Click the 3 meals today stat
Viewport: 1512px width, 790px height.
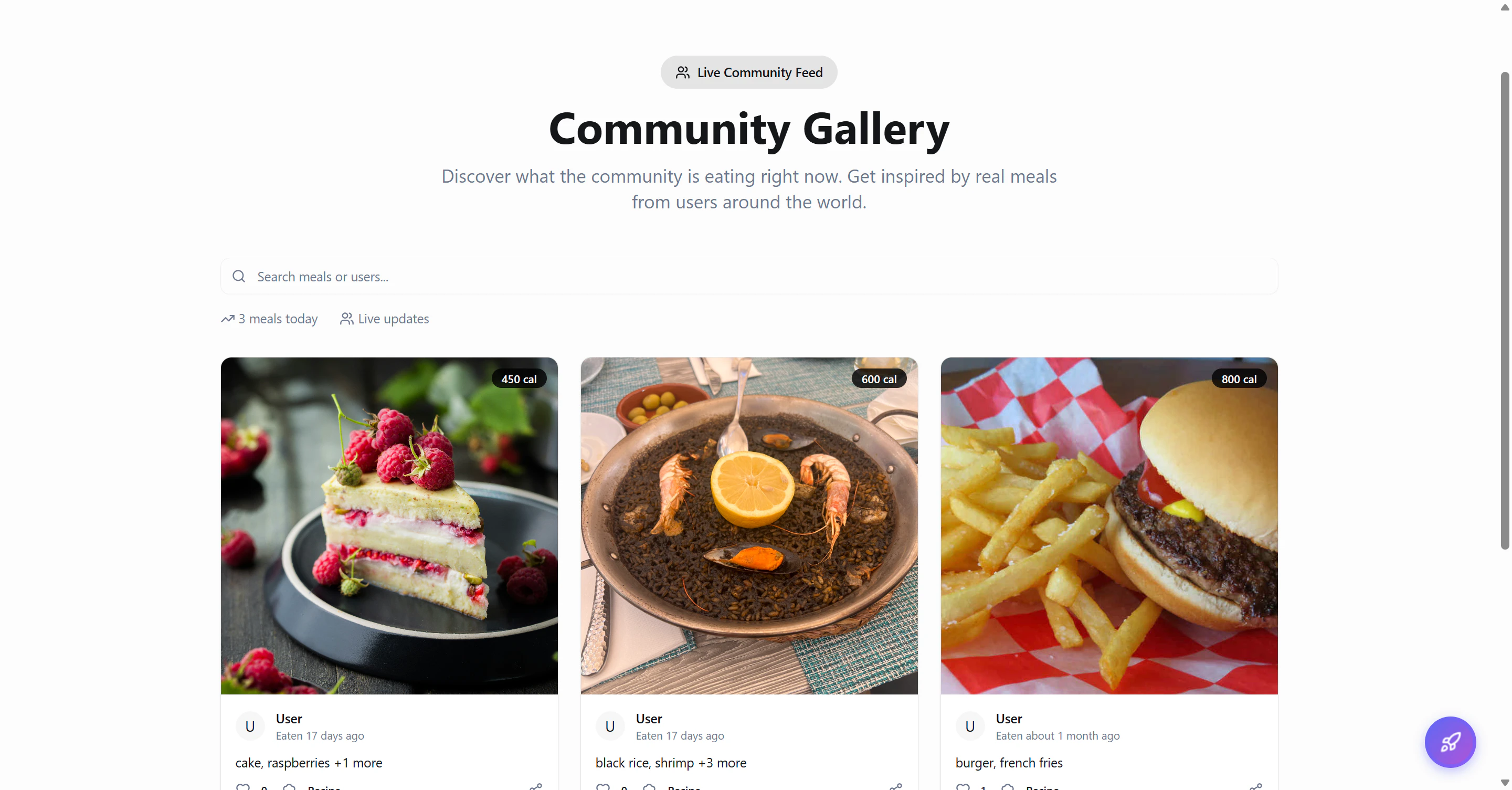[x=269, y=319]
